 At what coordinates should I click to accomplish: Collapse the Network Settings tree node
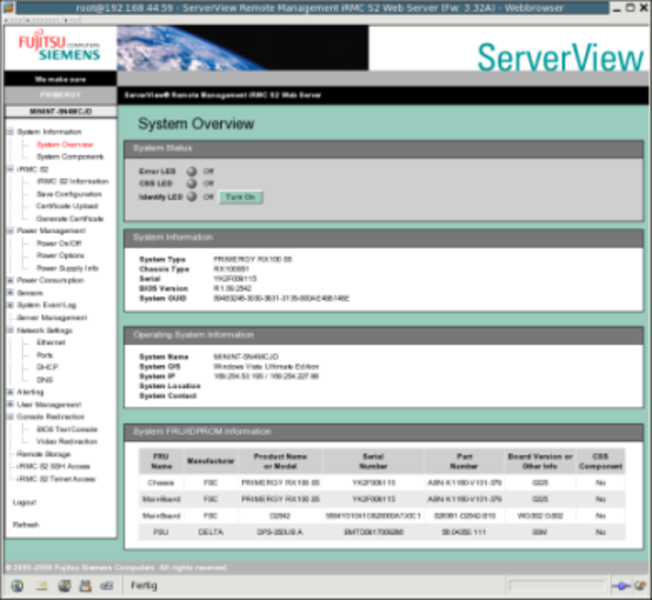[x=11, y=330]
